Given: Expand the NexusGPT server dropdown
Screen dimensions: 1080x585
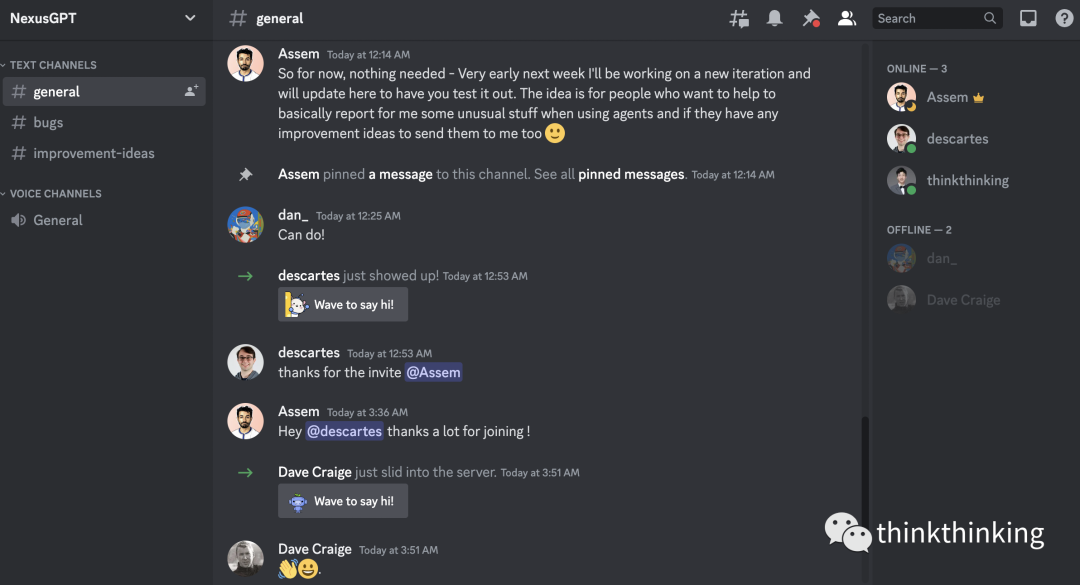Looking at the screenshot, I should coord(191,18).
